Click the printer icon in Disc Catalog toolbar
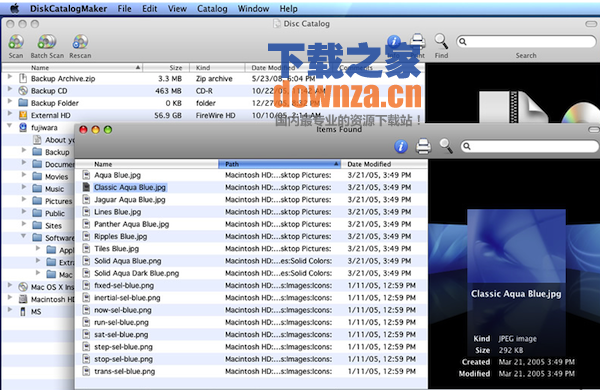Screen dimensions: 600x390 (418, 41)
